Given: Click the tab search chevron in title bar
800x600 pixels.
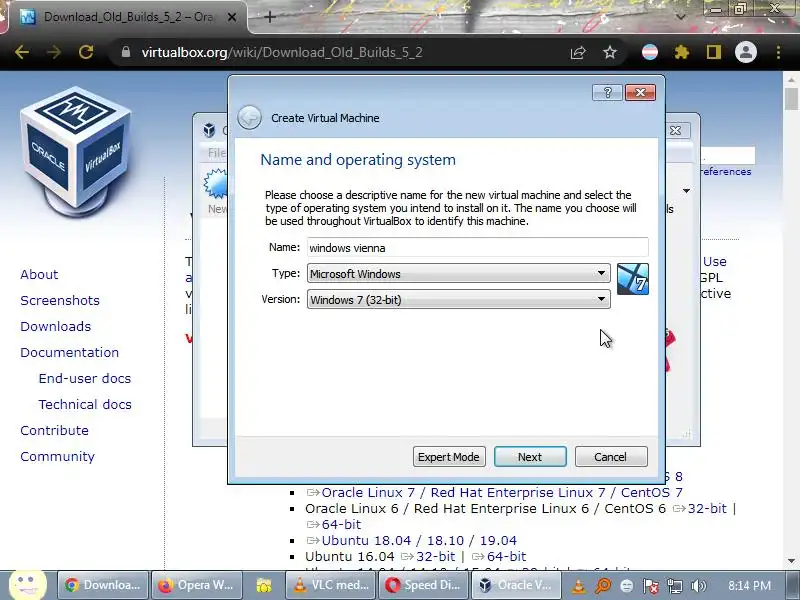Looking at the screenshot, I should (680, 17).
